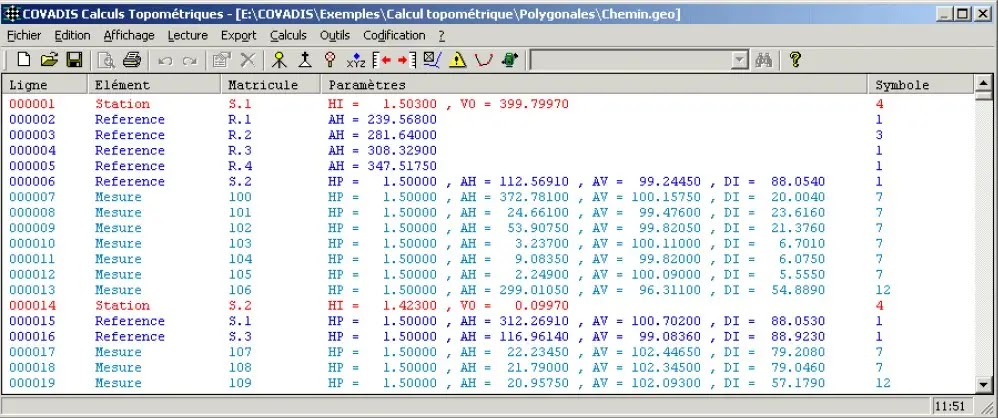This screenshot has width=998, height=418.
Task: Select Mesure row with matricule 101
Action: (488, 212)
